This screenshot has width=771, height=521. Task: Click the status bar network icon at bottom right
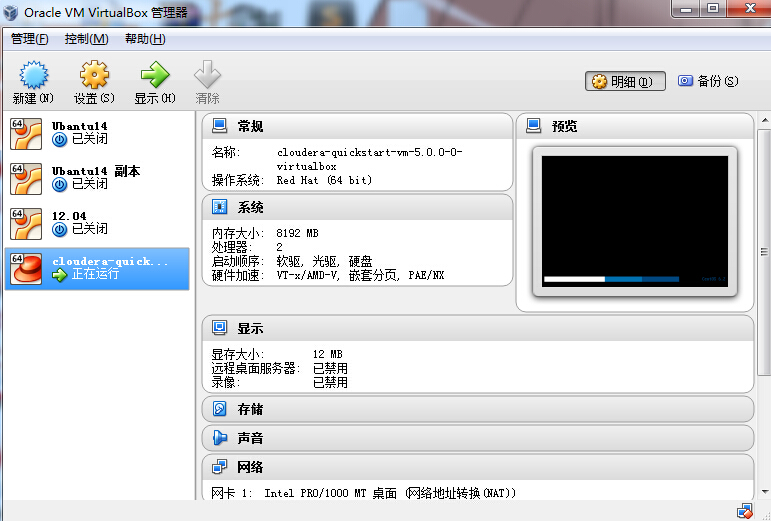click(x=745, y=511)
